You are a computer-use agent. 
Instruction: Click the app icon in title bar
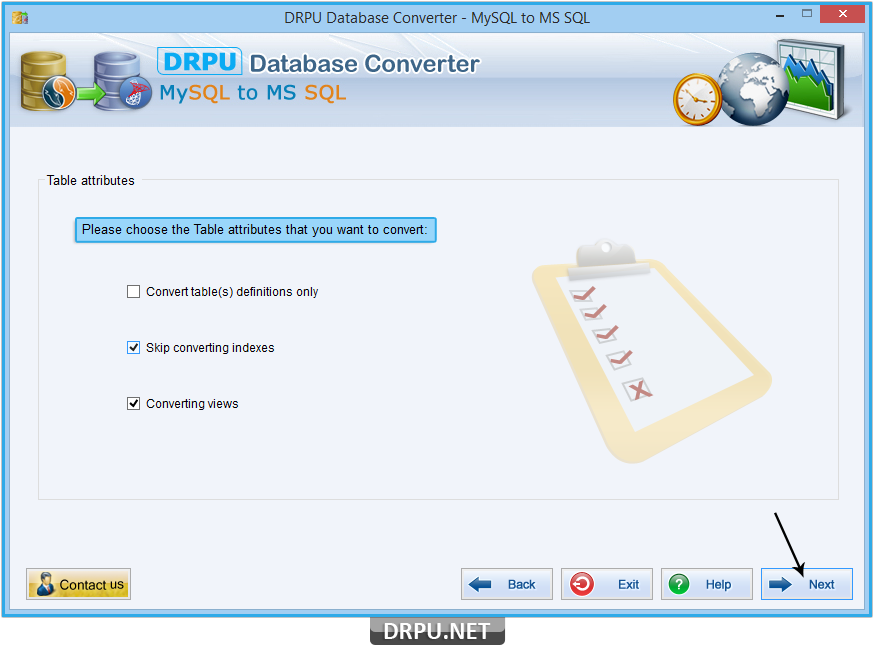click(x=20, y=18)
